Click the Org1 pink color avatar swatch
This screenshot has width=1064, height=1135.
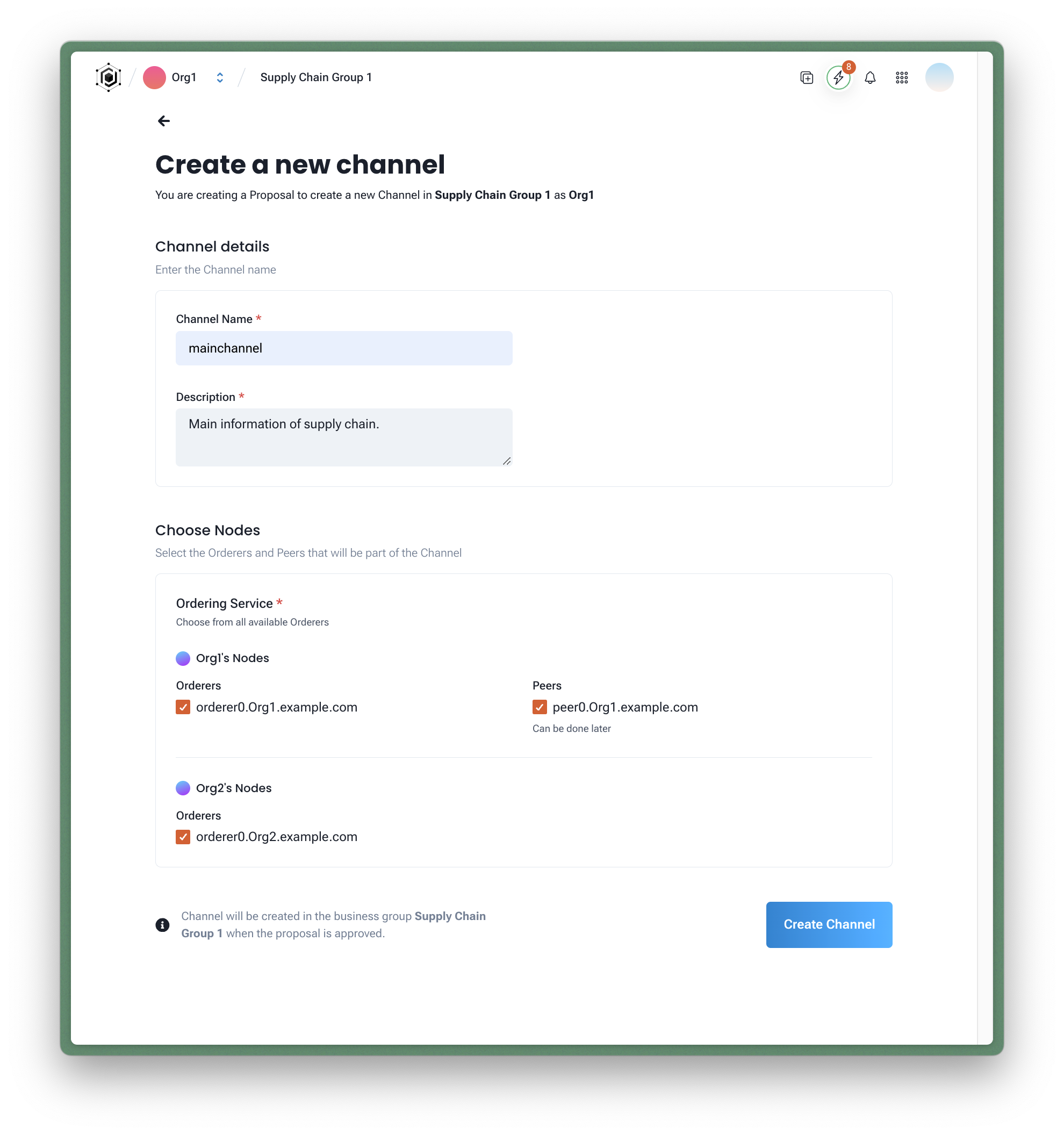[155, 77]
